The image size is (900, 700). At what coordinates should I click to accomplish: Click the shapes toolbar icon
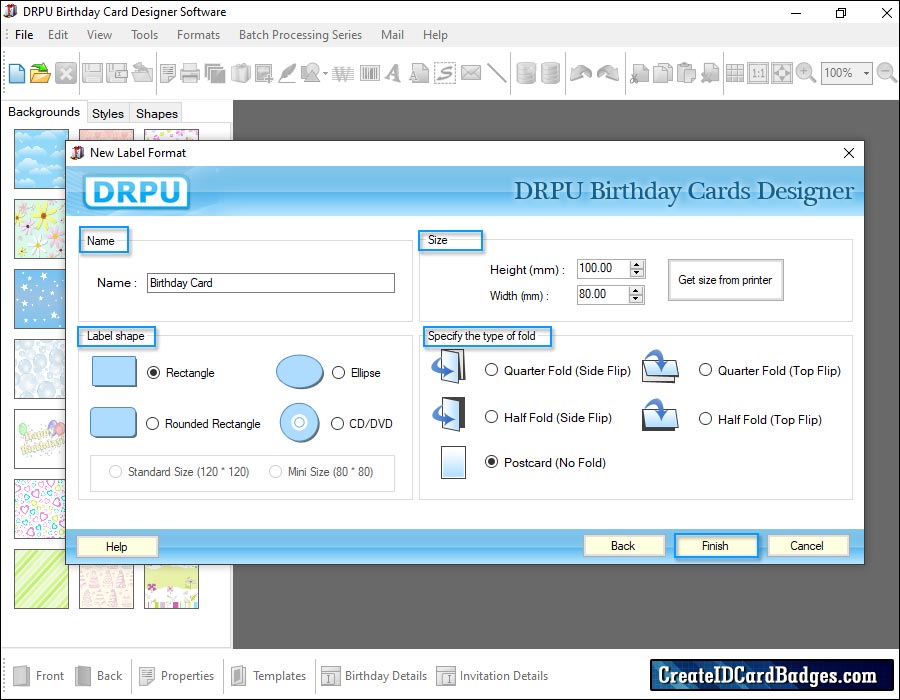click(311, 73)
